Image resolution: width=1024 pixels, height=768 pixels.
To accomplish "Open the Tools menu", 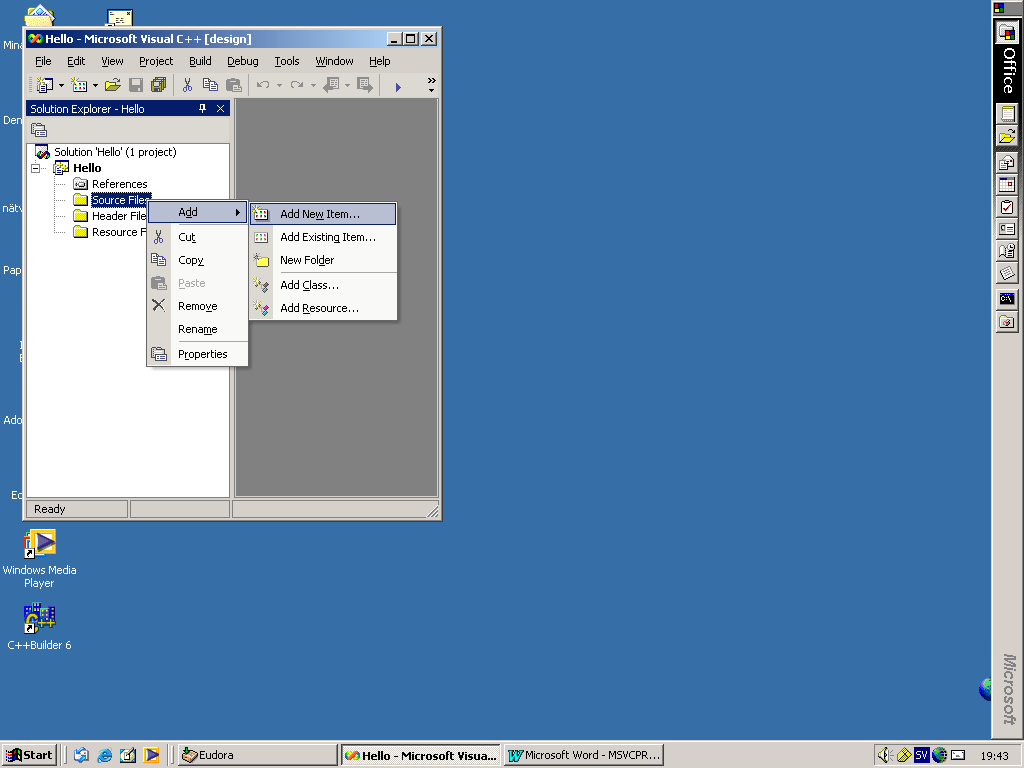I will (287, 61).
